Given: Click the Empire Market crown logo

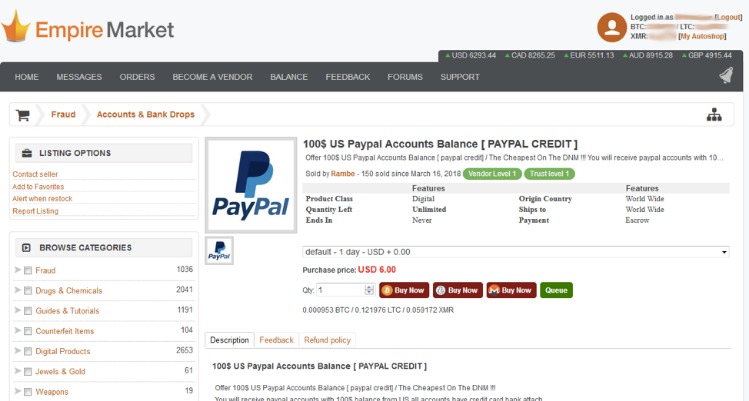Looking at the screenshot, I should [x=16, y=26].
